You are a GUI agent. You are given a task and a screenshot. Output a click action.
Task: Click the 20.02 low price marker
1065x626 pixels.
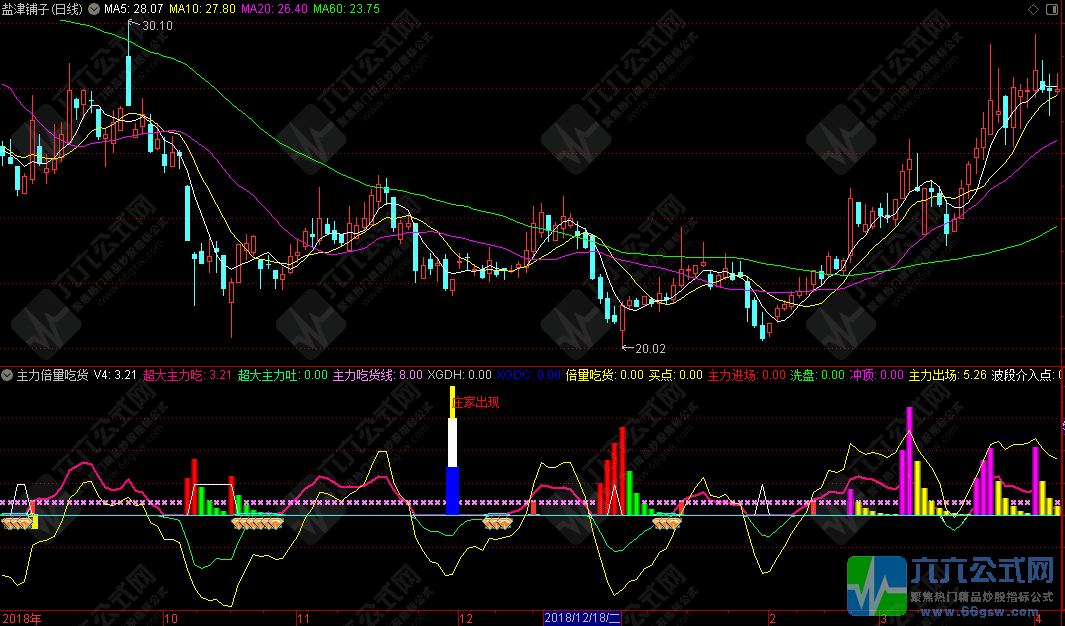click(x=649, y=348)
